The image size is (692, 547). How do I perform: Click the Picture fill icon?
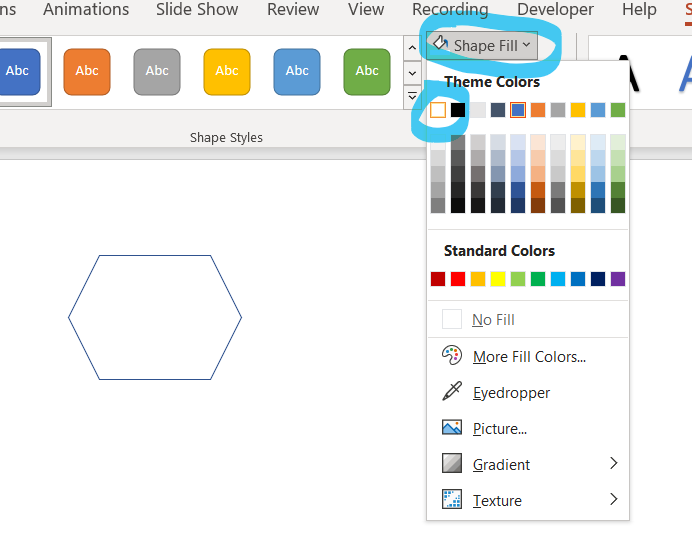[x=452, y=428]
